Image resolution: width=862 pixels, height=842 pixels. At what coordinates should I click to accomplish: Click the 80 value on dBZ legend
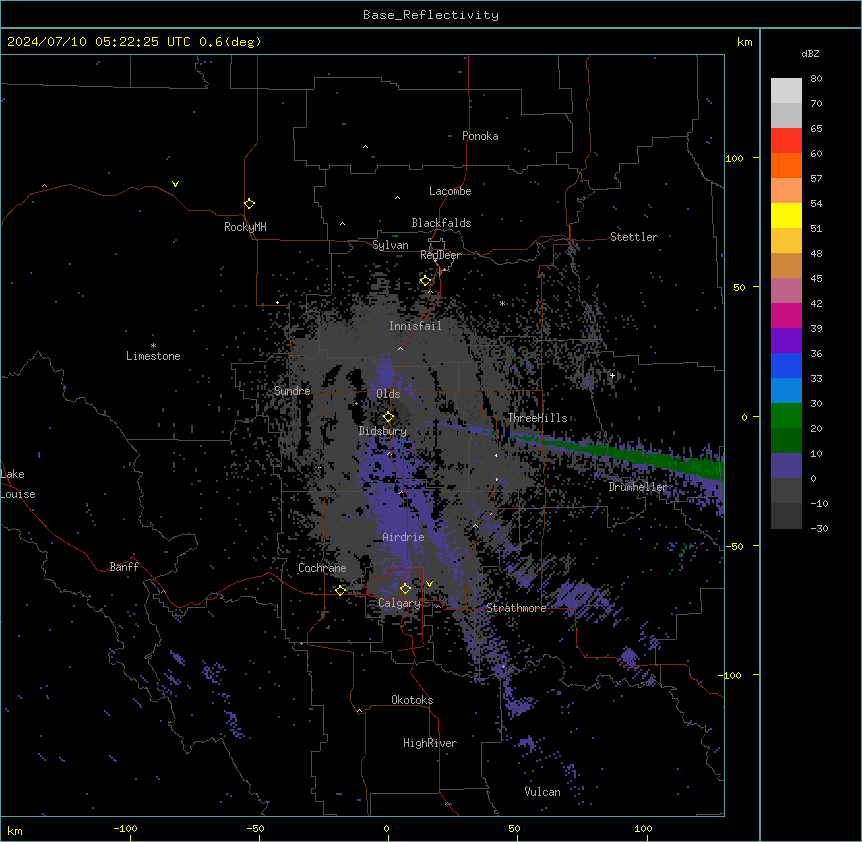[816, 79]
